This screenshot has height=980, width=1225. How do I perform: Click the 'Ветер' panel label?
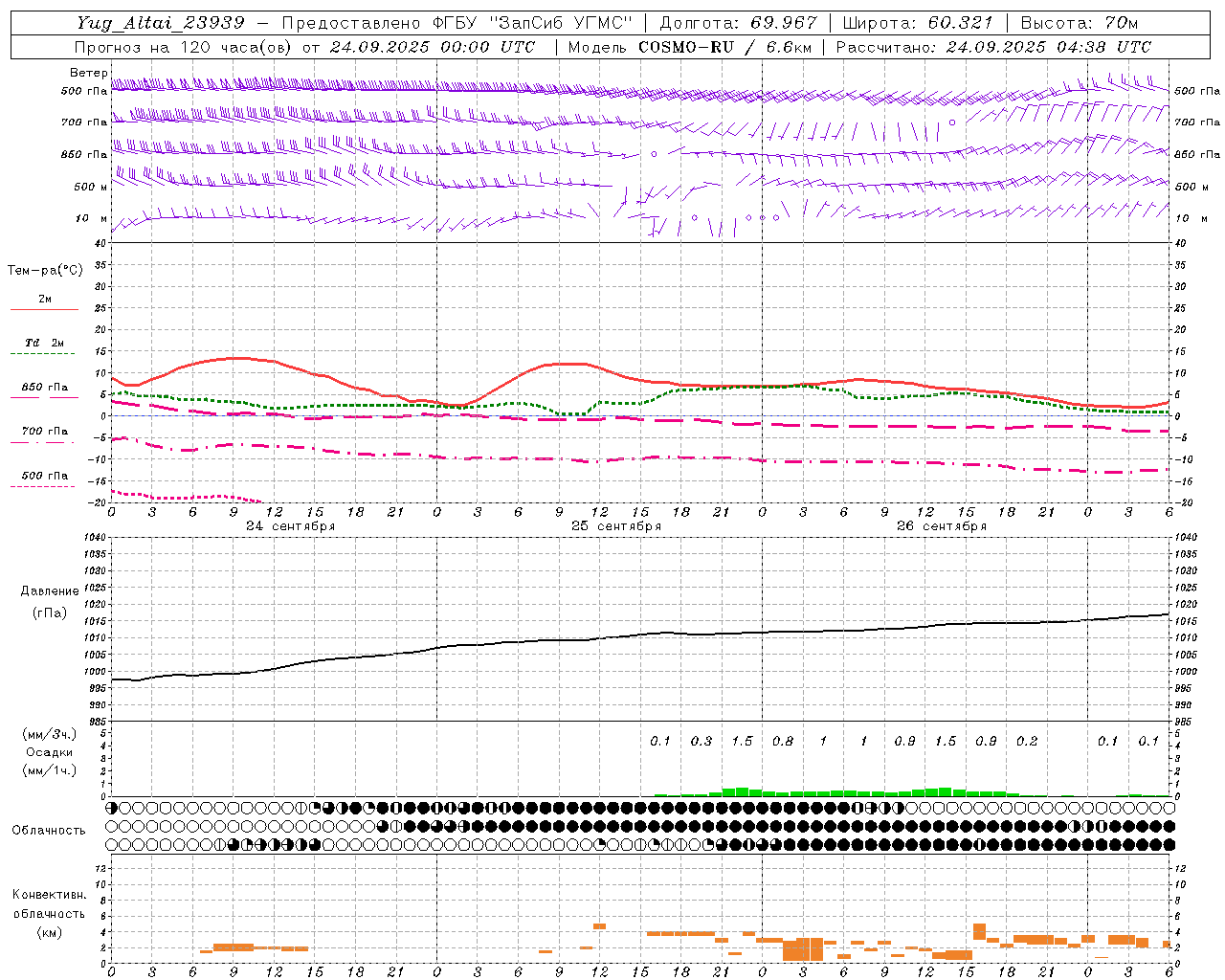click(x=88, y=73)
